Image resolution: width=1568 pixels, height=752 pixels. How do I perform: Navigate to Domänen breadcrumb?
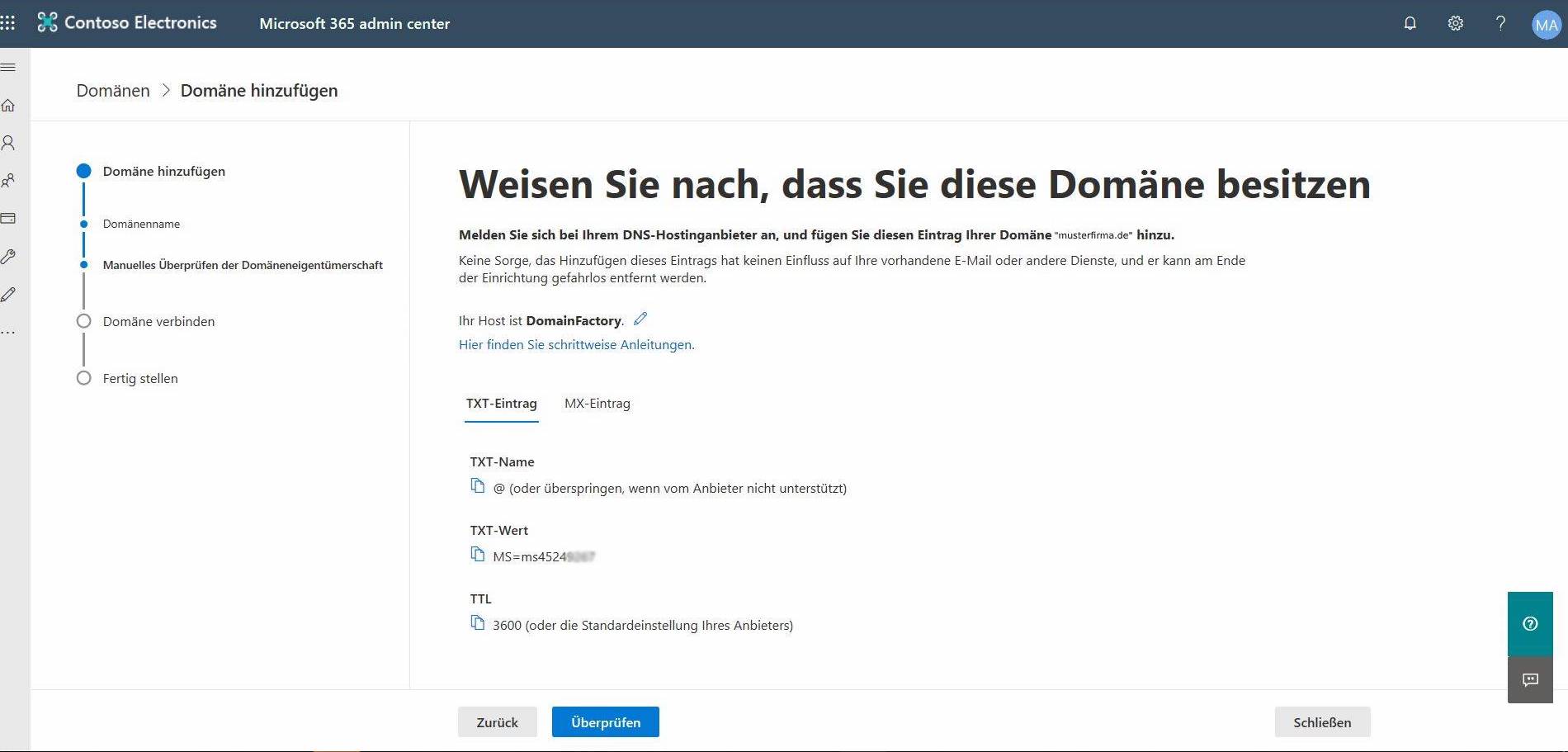coord(113,91)
